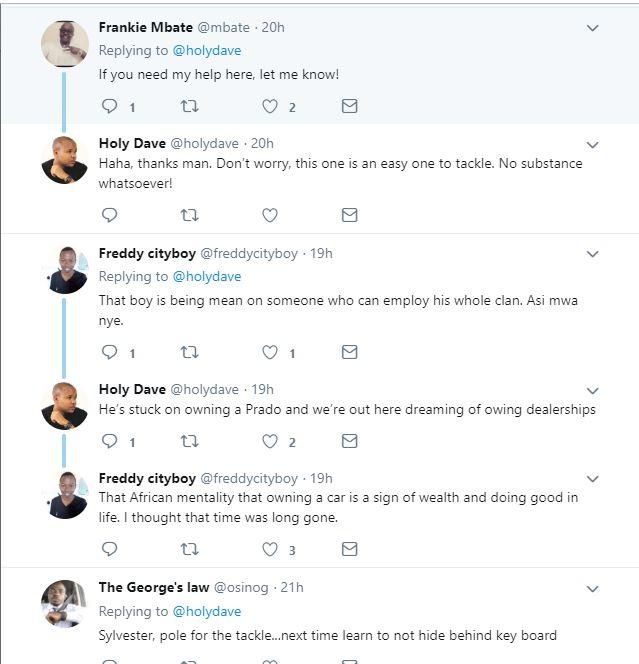Viewport: 639px width, 664px height.
Task: Retweet Holy Dave's 'No substance whatsoever' tweet
Action: [189, 215]
